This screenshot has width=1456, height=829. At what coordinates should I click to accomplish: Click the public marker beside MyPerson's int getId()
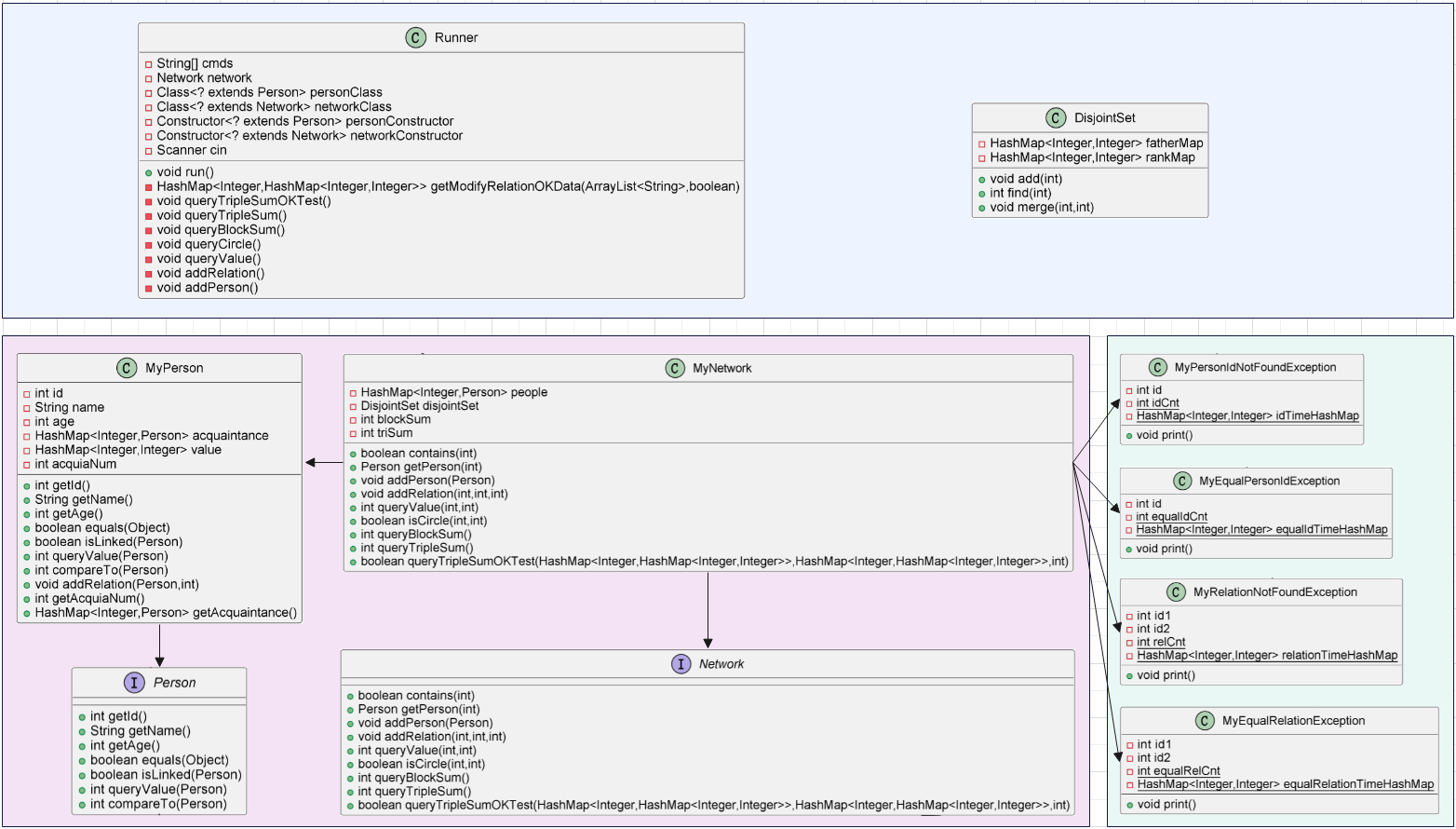(x=27, y=485)
